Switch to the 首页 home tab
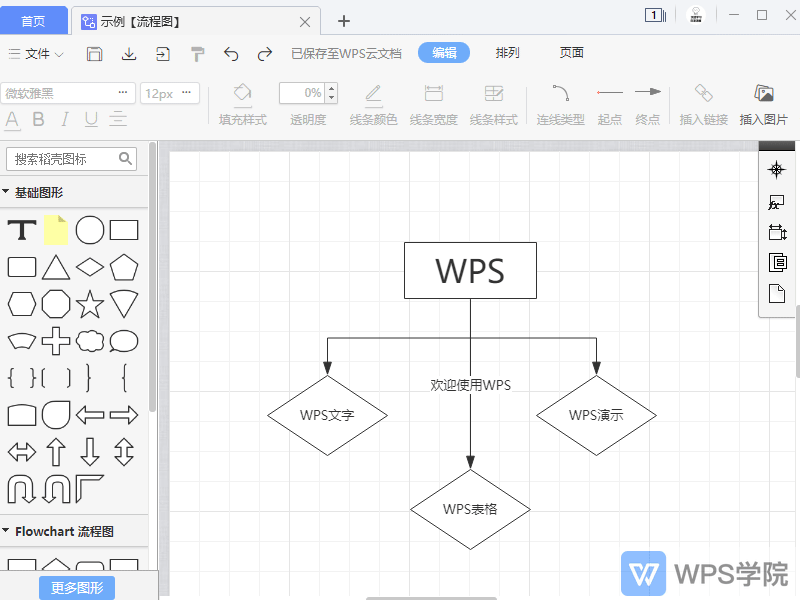This screenshot has width=800, height=600. (33, 21)
